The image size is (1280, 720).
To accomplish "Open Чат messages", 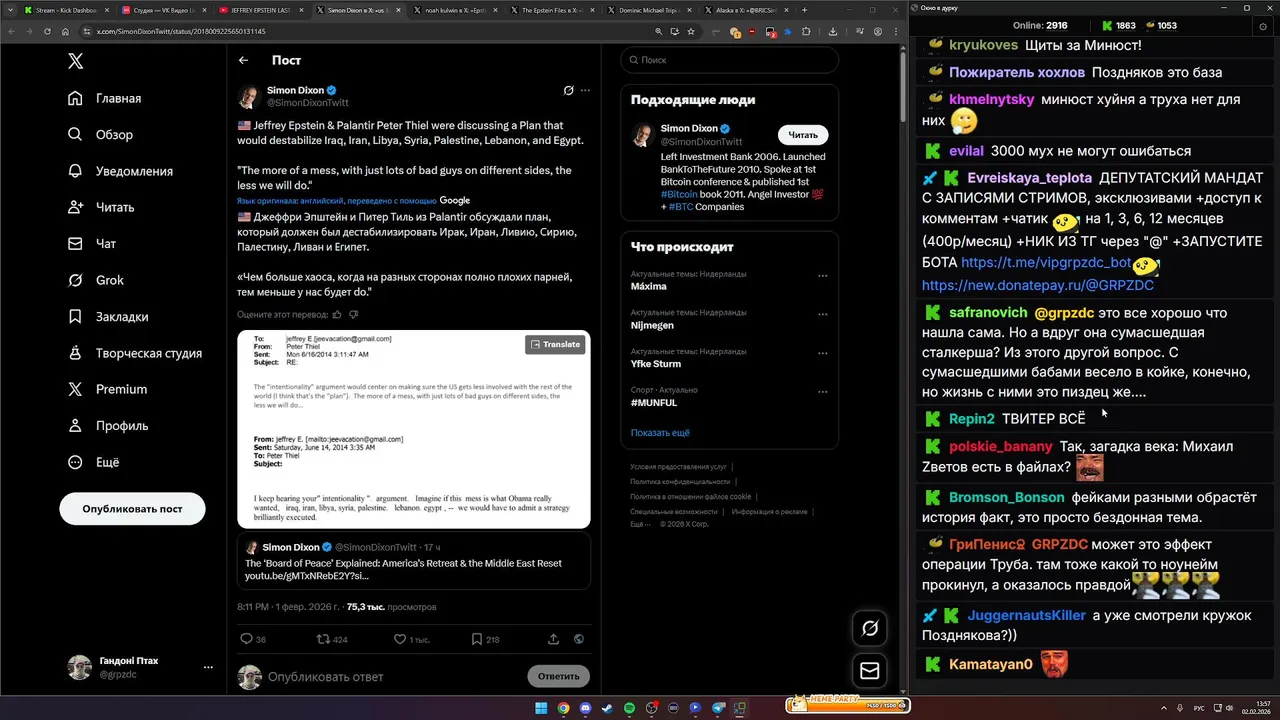I will 92,243.
